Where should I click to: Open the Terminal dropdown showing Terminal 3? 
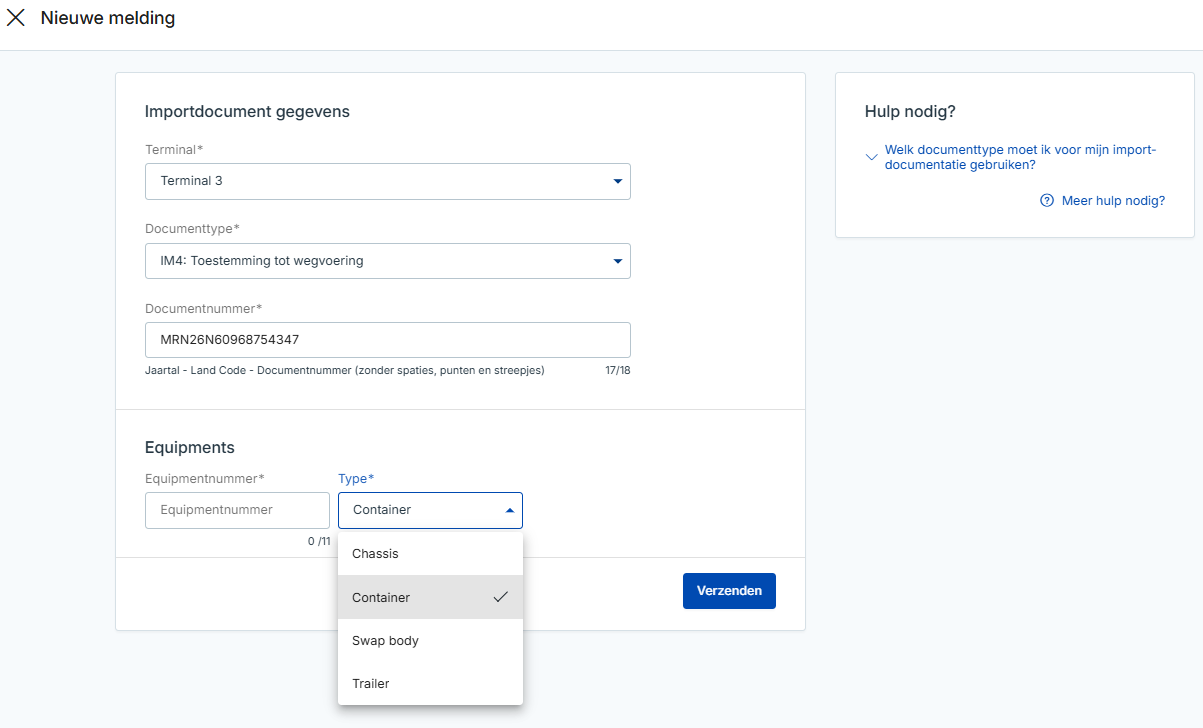pyautogui.click(x=388, y=181)
